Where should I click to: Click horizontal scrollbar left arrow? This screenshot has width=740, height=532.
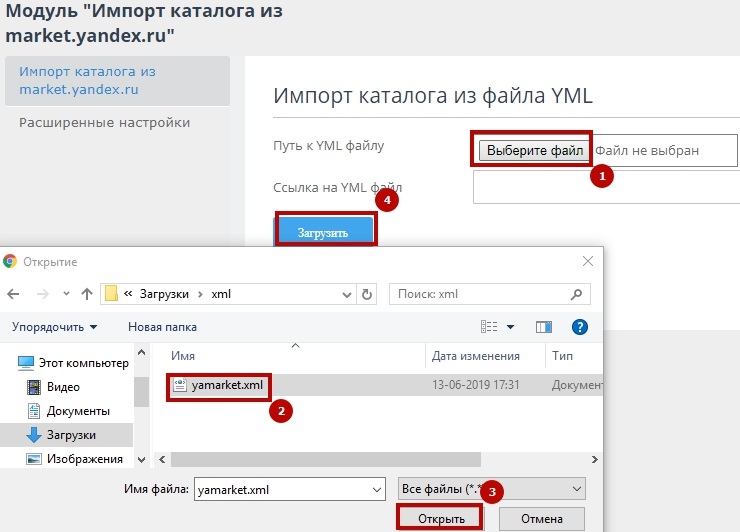[162, 459]
